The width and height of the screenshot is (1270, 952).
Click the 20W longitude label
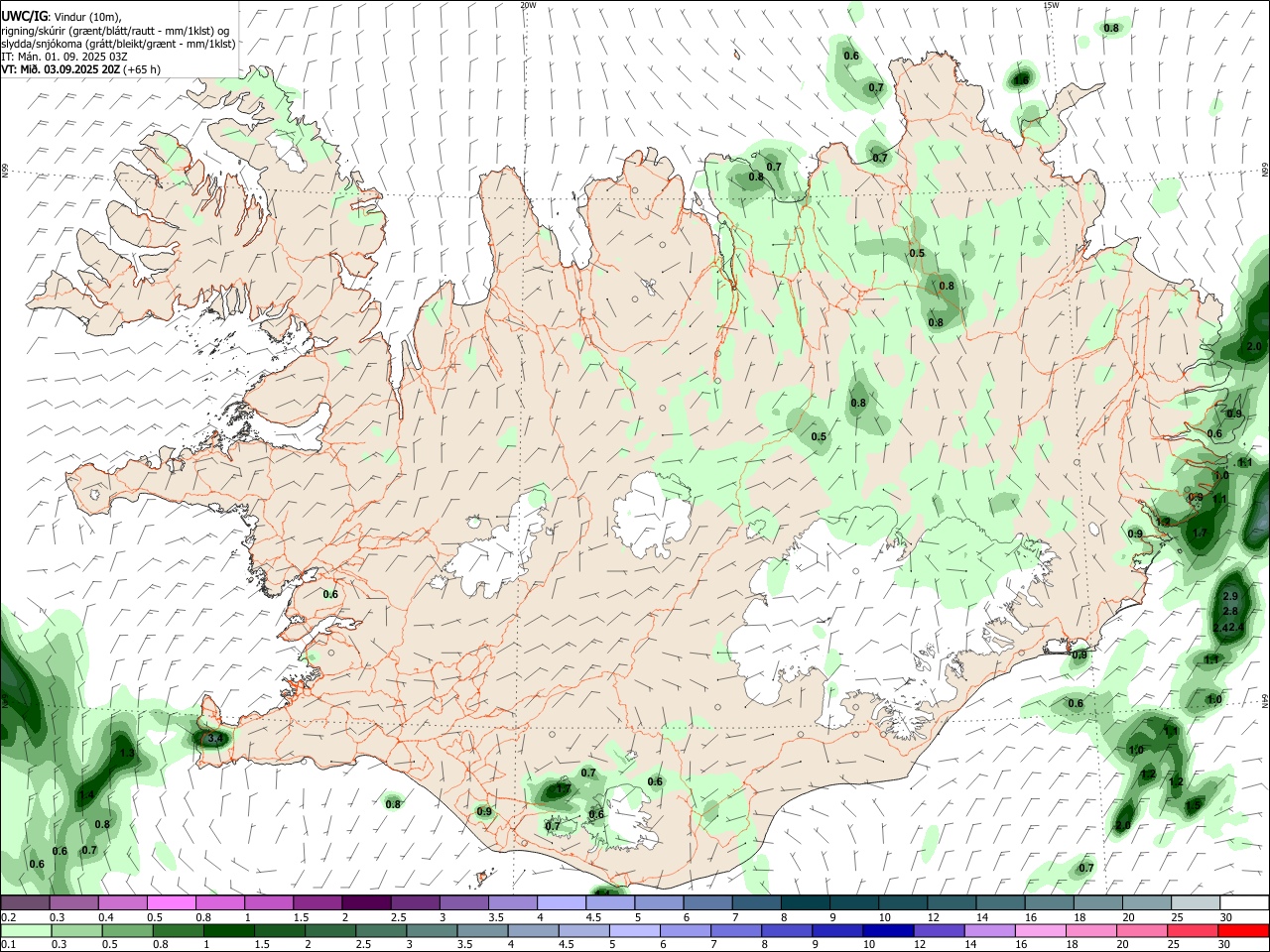(528, 5)
